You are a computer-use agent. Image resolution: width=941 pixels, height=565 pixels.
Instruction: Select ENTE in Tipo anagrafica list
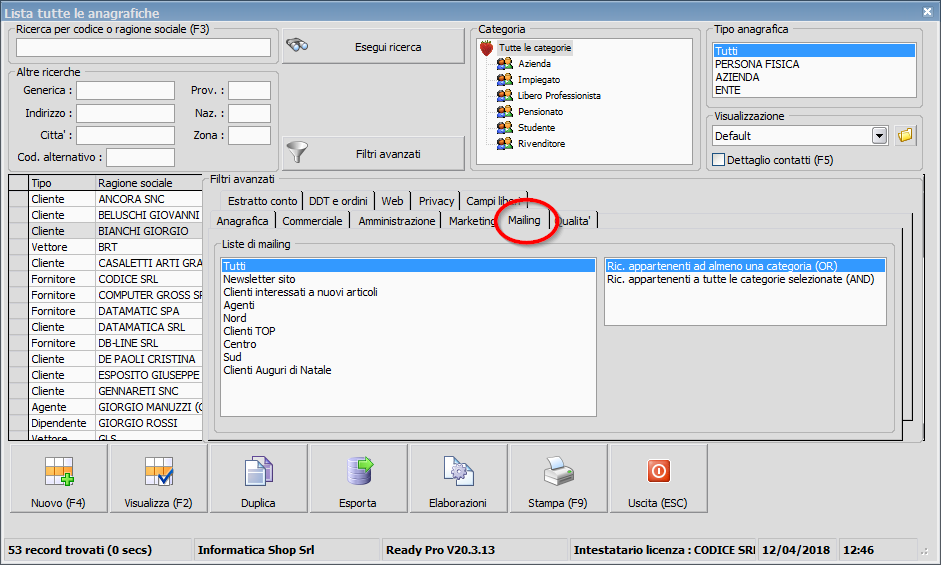pos(814,90)
